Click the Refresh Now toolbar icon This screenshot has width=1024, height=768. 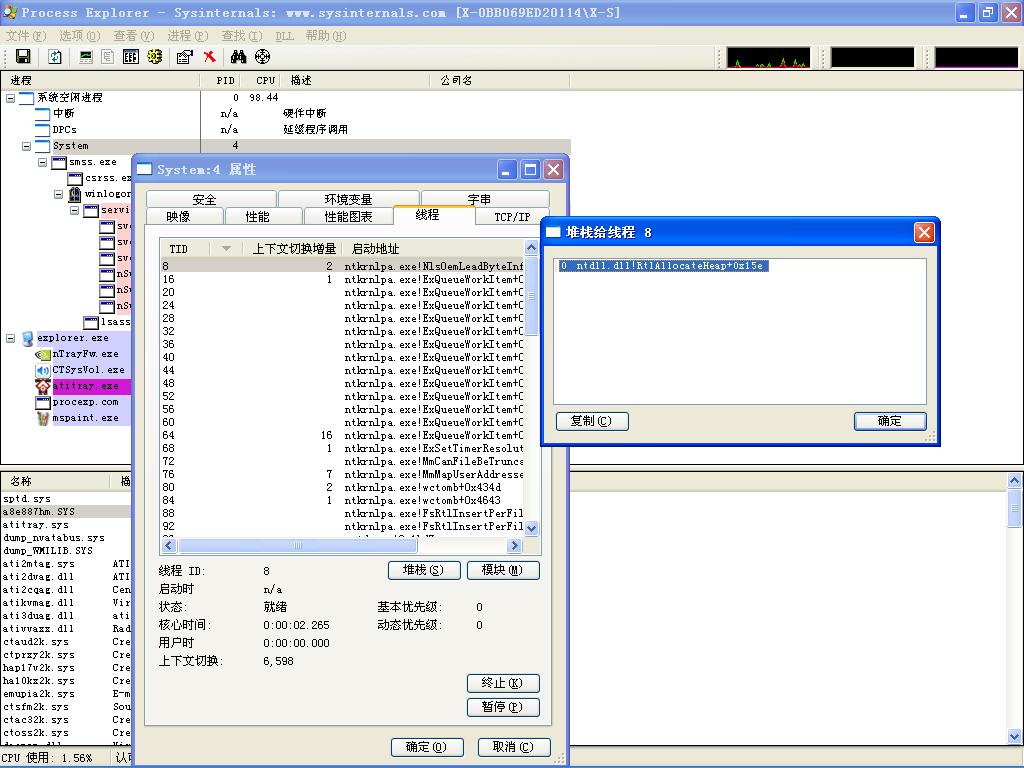[55, 57]
